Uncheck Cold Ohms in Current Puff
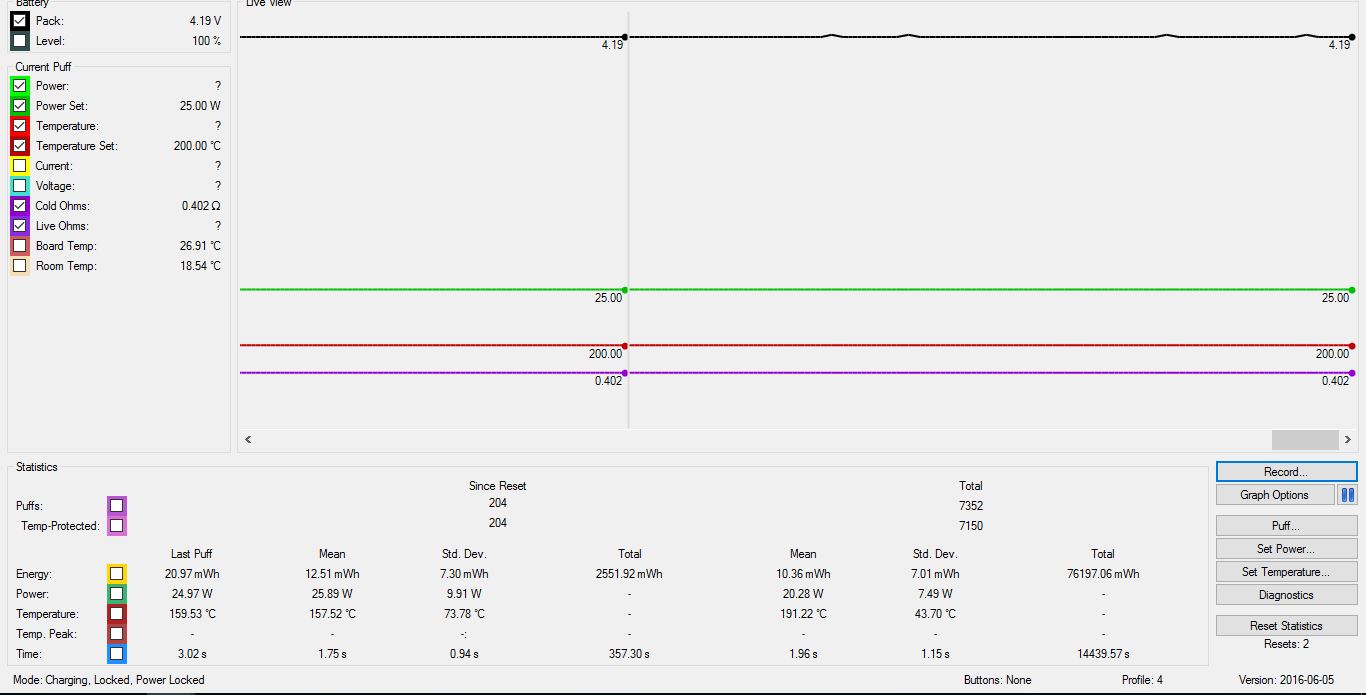The width and height of the screenshot is (1366, 695). [20, 206]
